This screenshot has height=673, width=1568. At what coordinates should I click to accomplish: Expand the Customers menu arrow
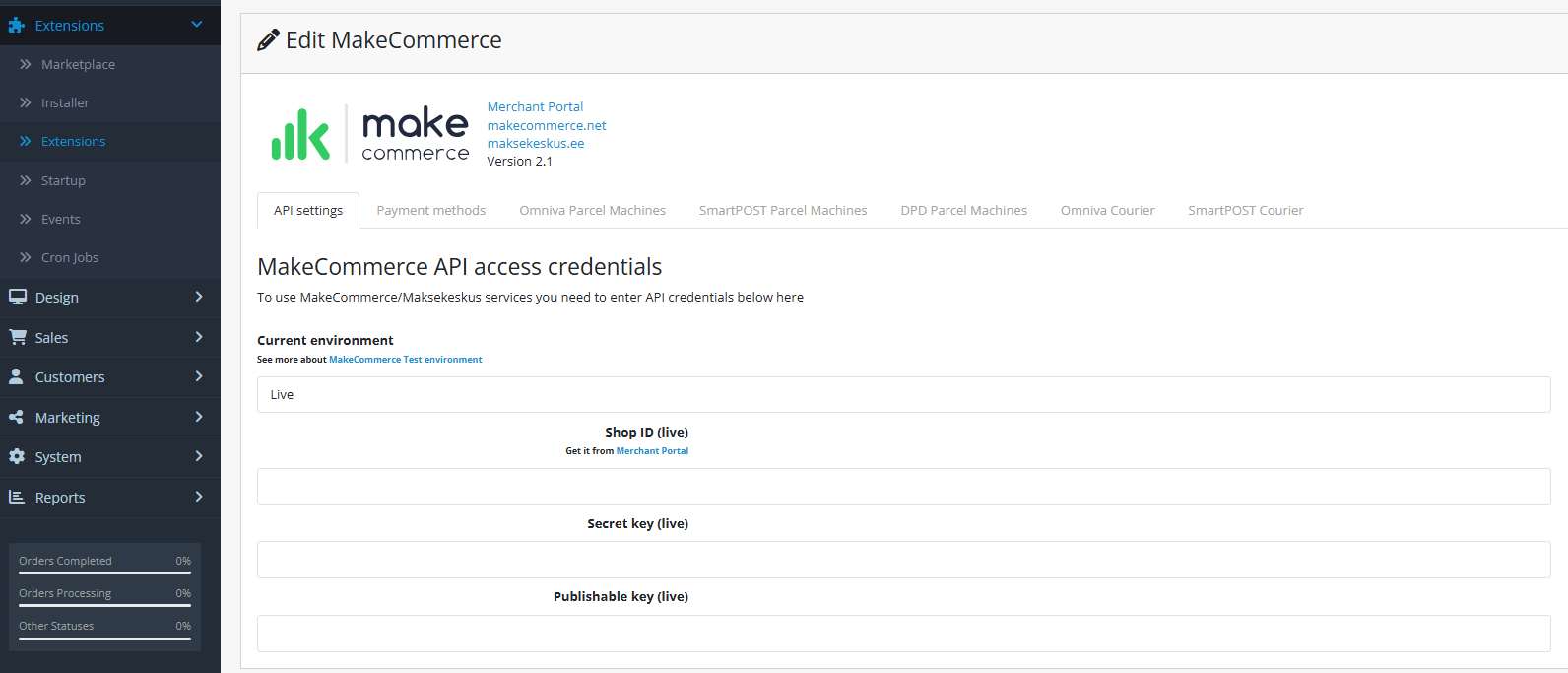click(199, 376)
